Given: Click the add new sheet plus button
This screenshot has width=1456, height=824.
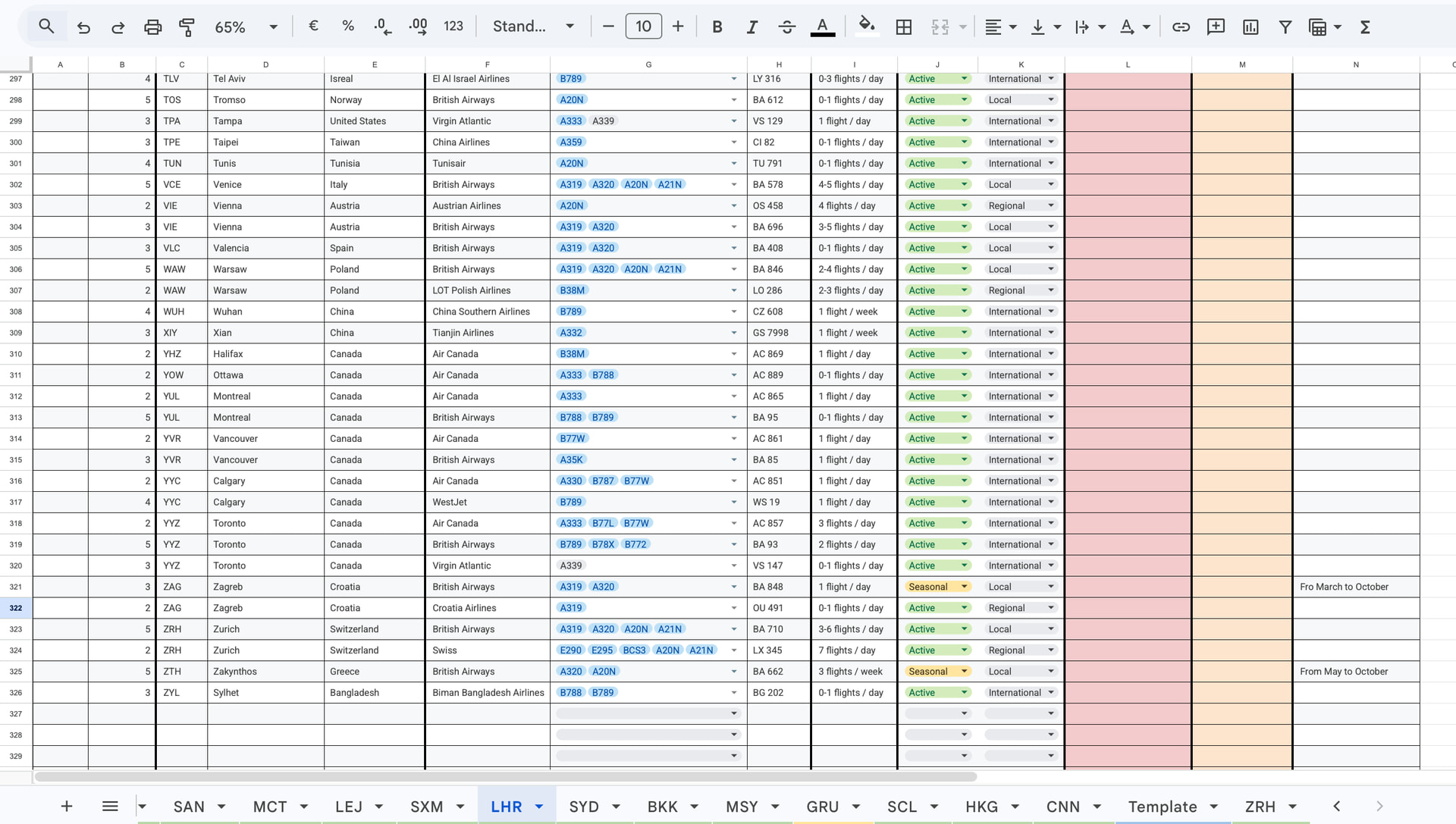Looking at the screenshot, I should 67,807.
